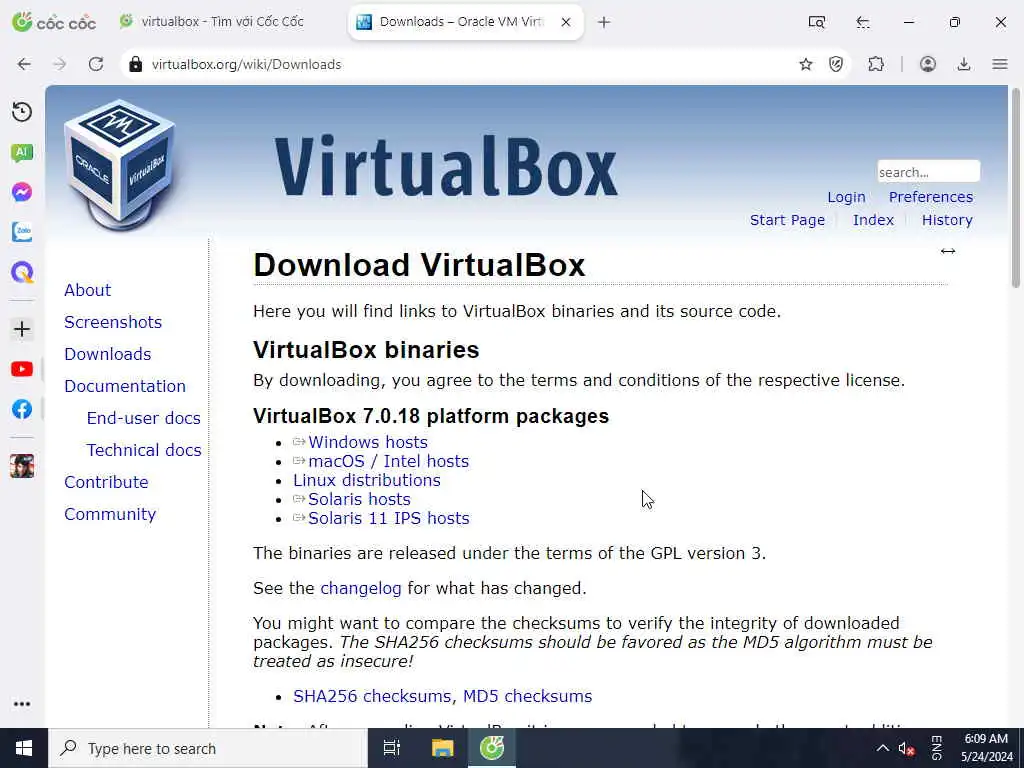
Task: Open End-user docs in left menu
Action: click(144, 418)
